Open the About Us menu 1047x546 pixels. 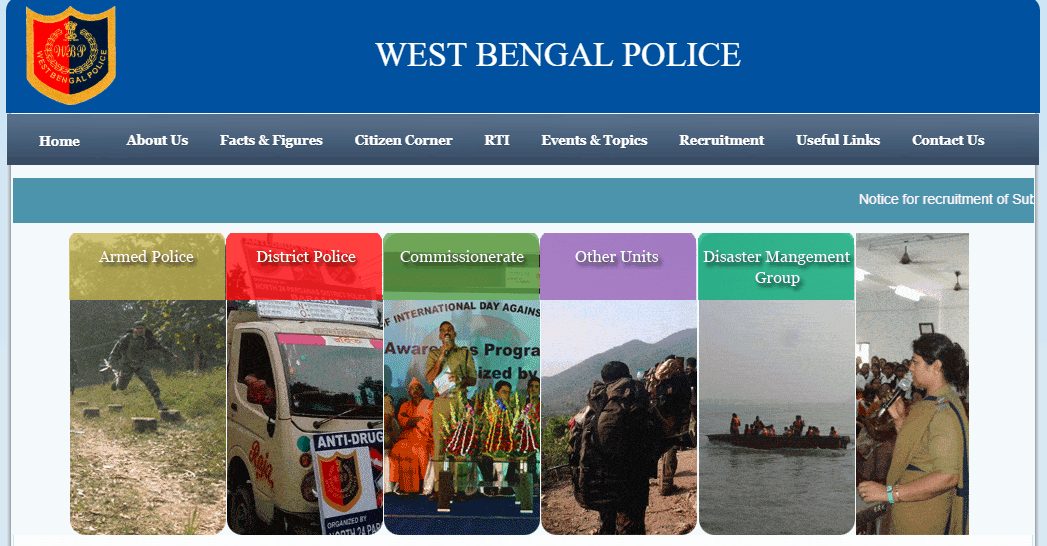(x=157, y=140)
